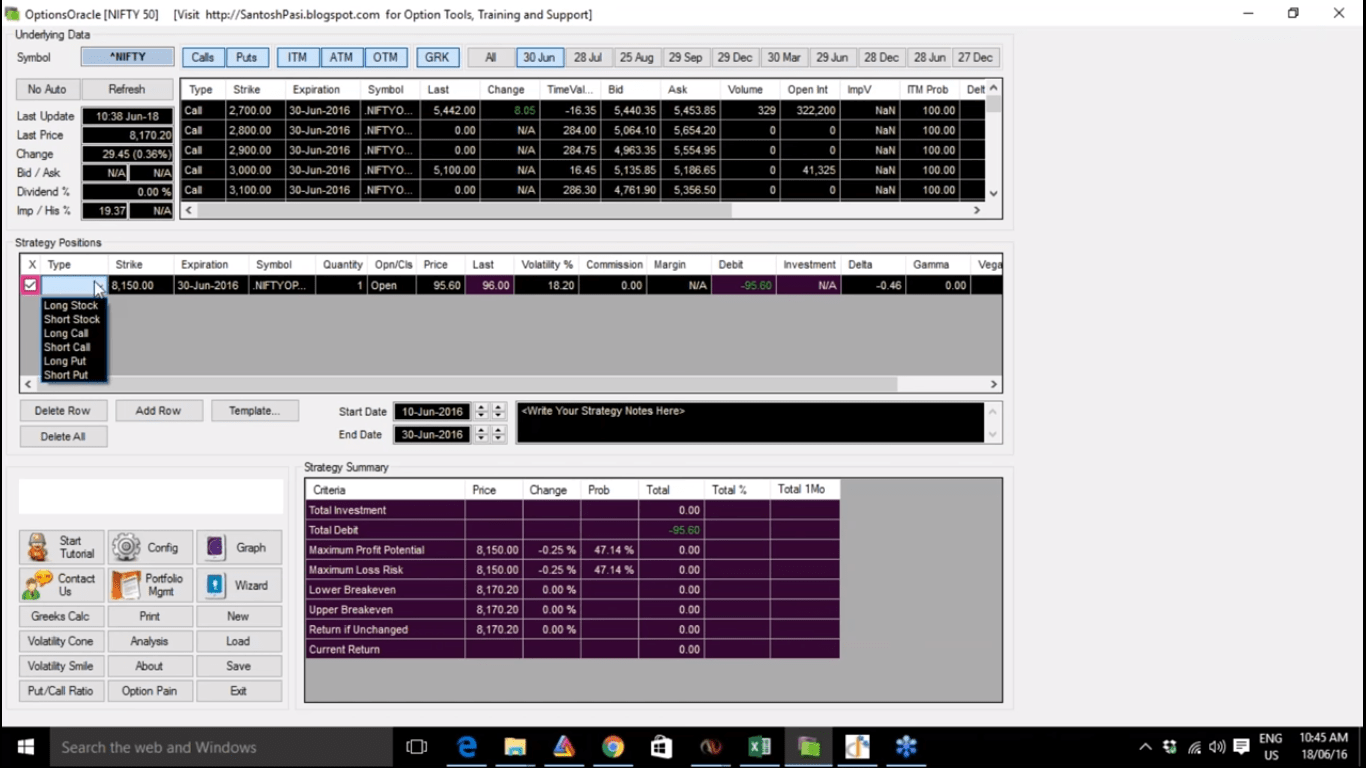The width and height of the screenshot is (1366, 768).
Task: Click the Contact Us icon button
Action: click(x=61, y=585)
